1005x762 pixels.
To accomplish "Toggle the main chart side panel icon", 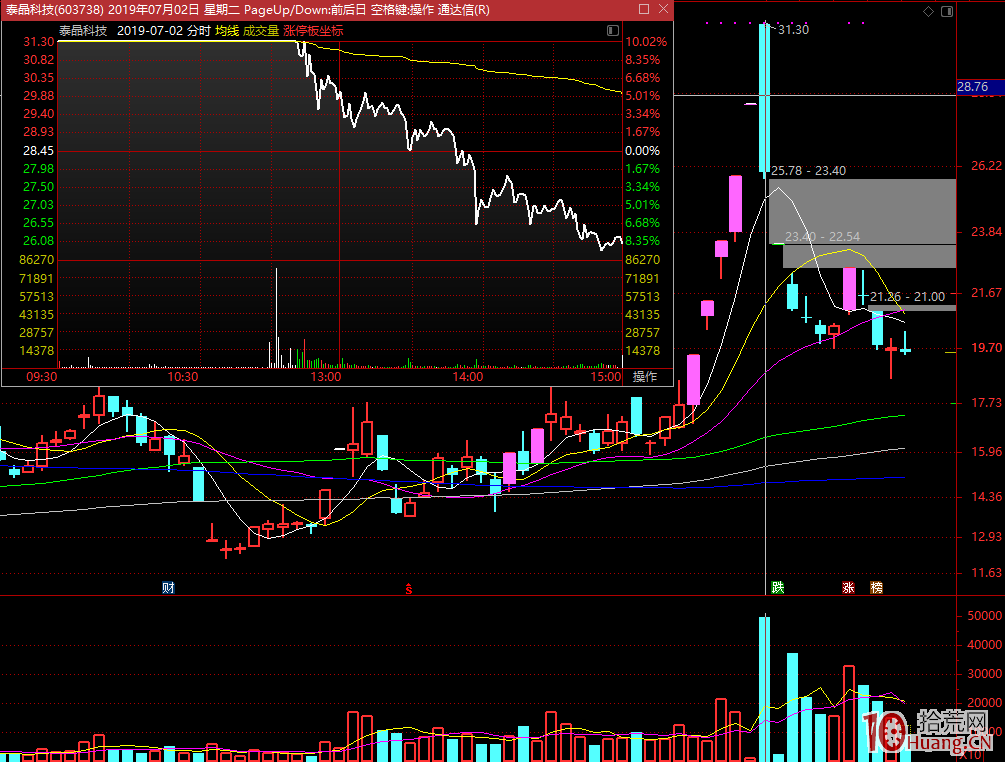I will click(945, 11).
